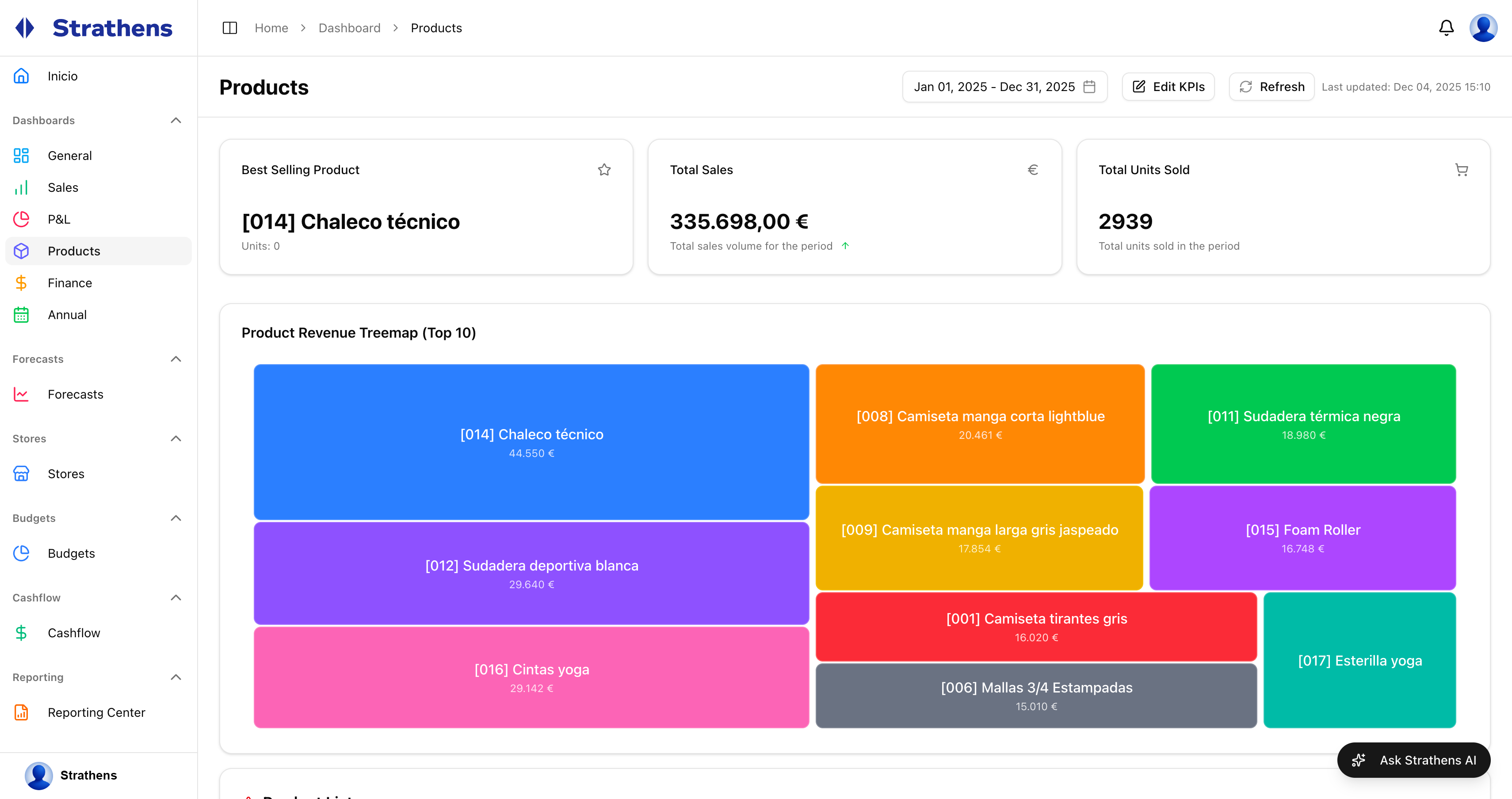Click star icon on Best Selling Product card
Viewport: 1512px width, 799px height.
[604, 170]
